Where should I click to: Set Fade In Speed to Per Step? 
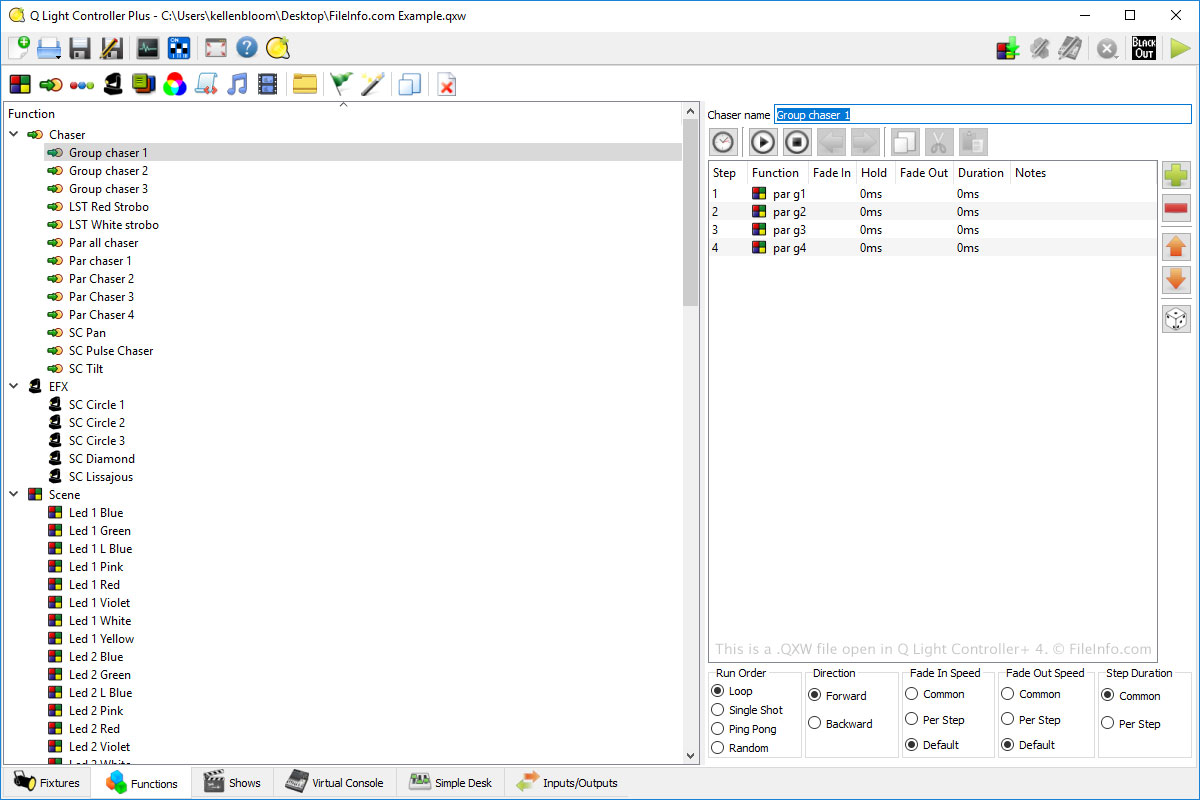click(x=934, y=719)
